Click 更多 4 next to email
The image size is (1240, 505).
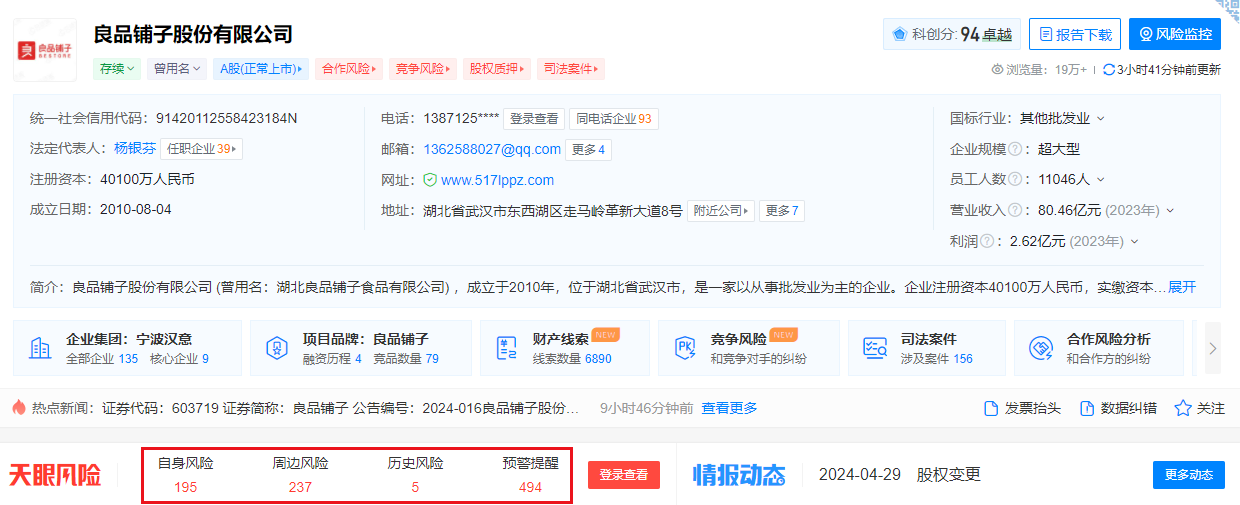click(588, 149)
